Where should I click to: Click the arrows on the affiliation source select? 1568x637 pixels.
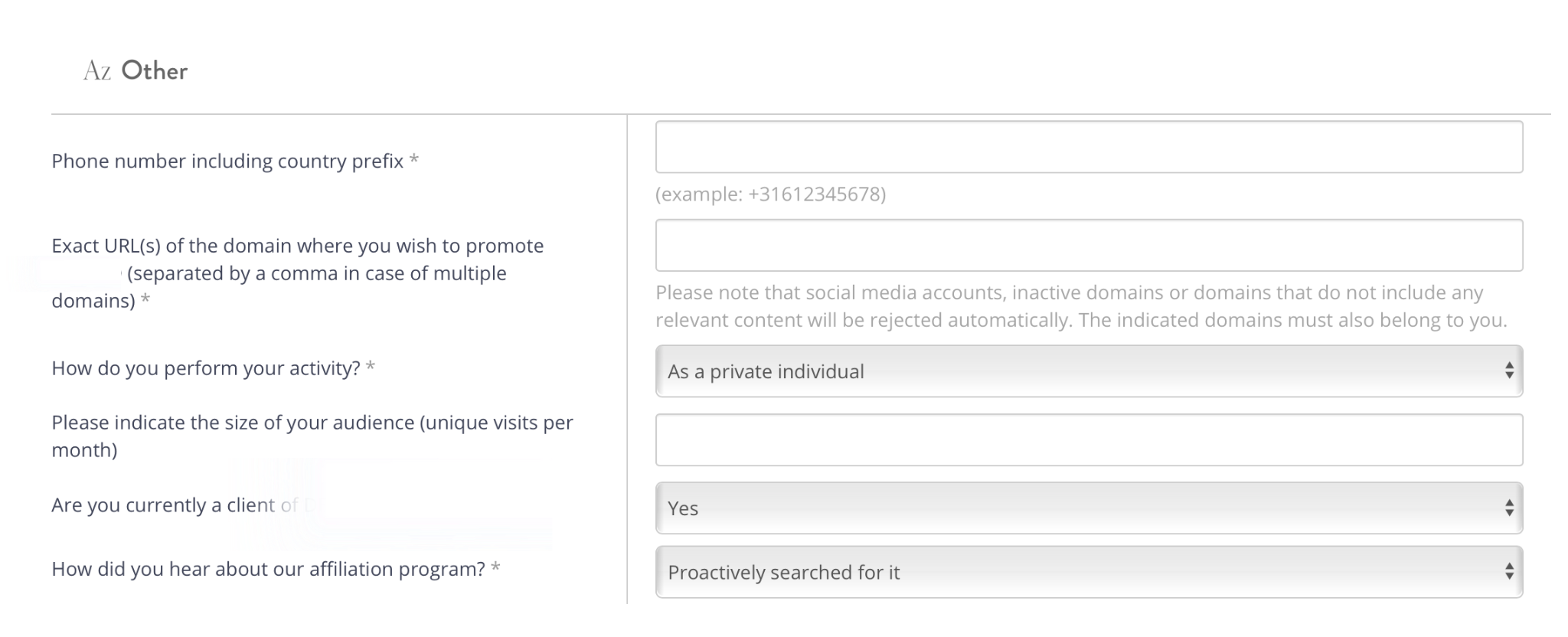click(x=1508, y=573)
